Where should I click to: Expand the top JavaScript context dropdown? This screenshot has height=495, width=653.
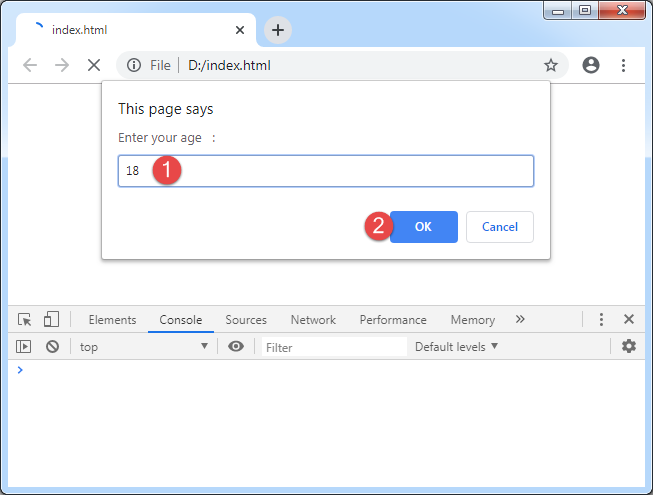143,347
